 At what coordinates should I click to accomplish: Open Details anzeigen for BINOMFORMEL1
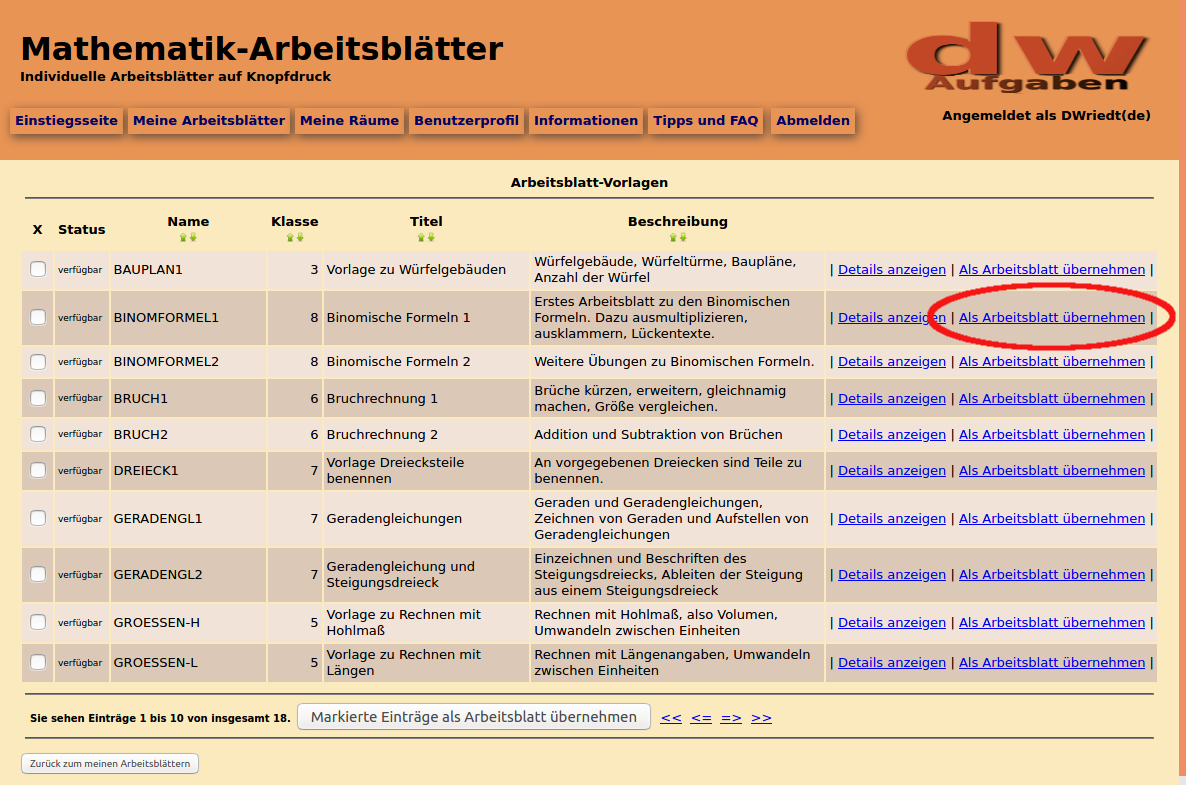coord(892,318)
